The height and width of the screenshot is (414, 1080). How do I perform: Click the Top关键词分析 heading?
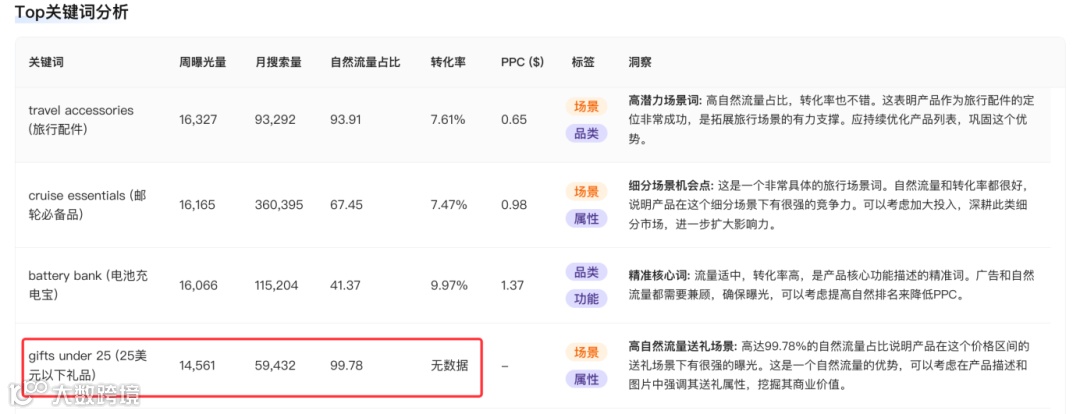tap(72, 12)
